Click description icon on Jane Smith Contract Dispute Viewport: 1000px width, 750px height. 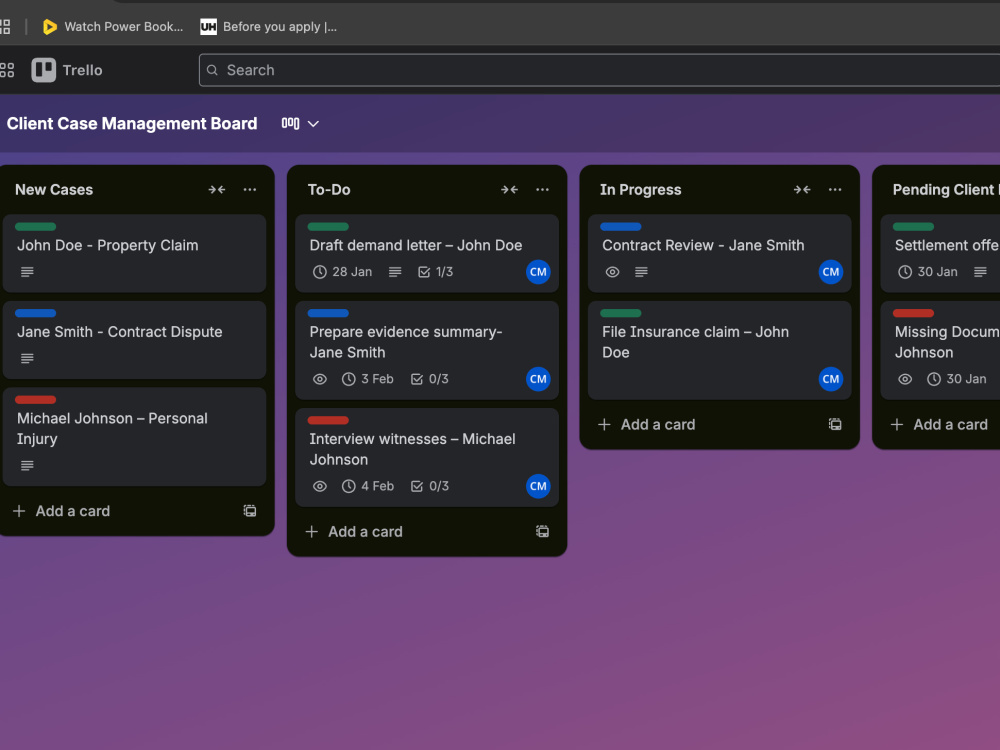point(27,358)
